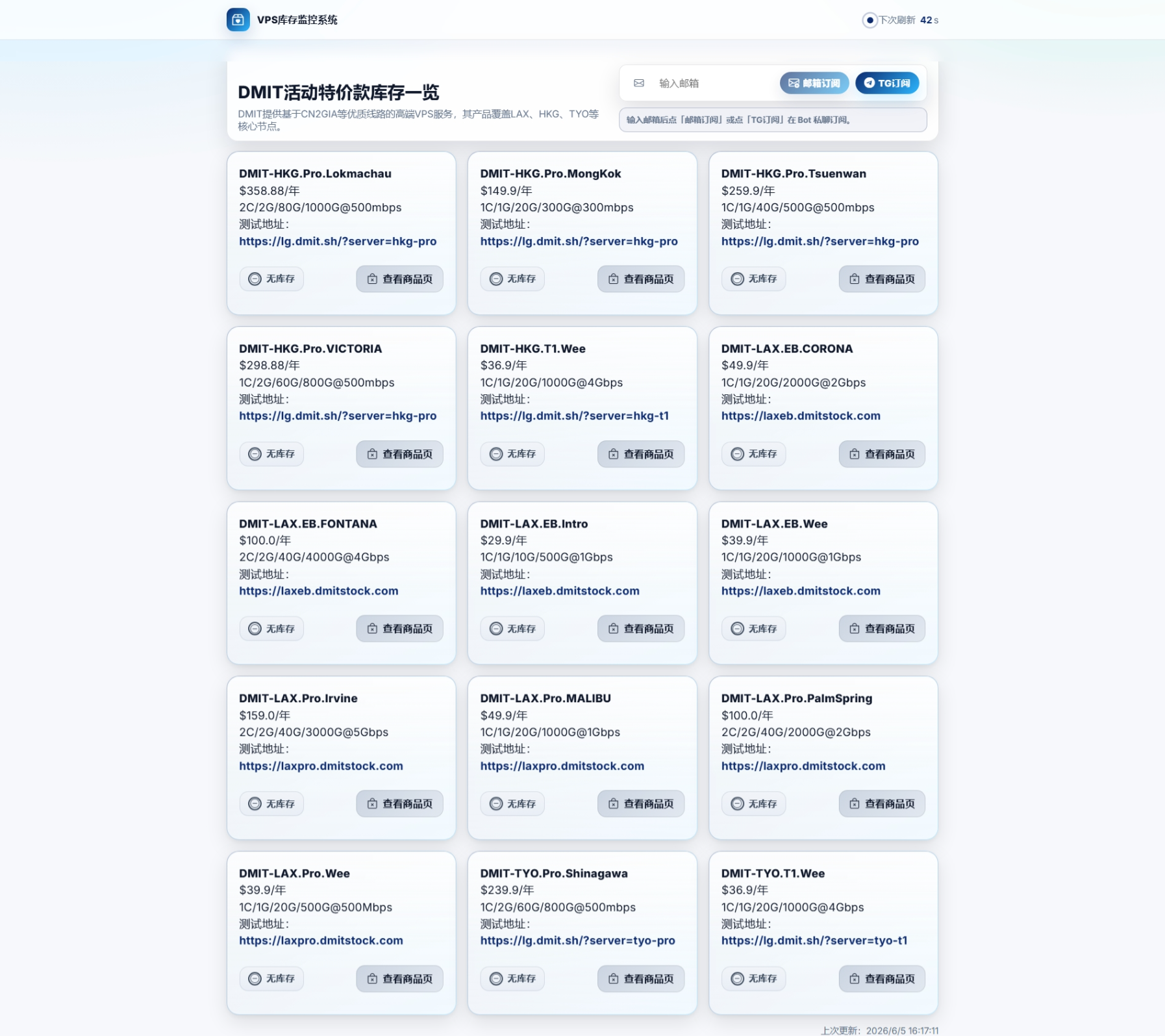Open test link for DMIT-HKG.Pro.MongKok

[579, 242]
